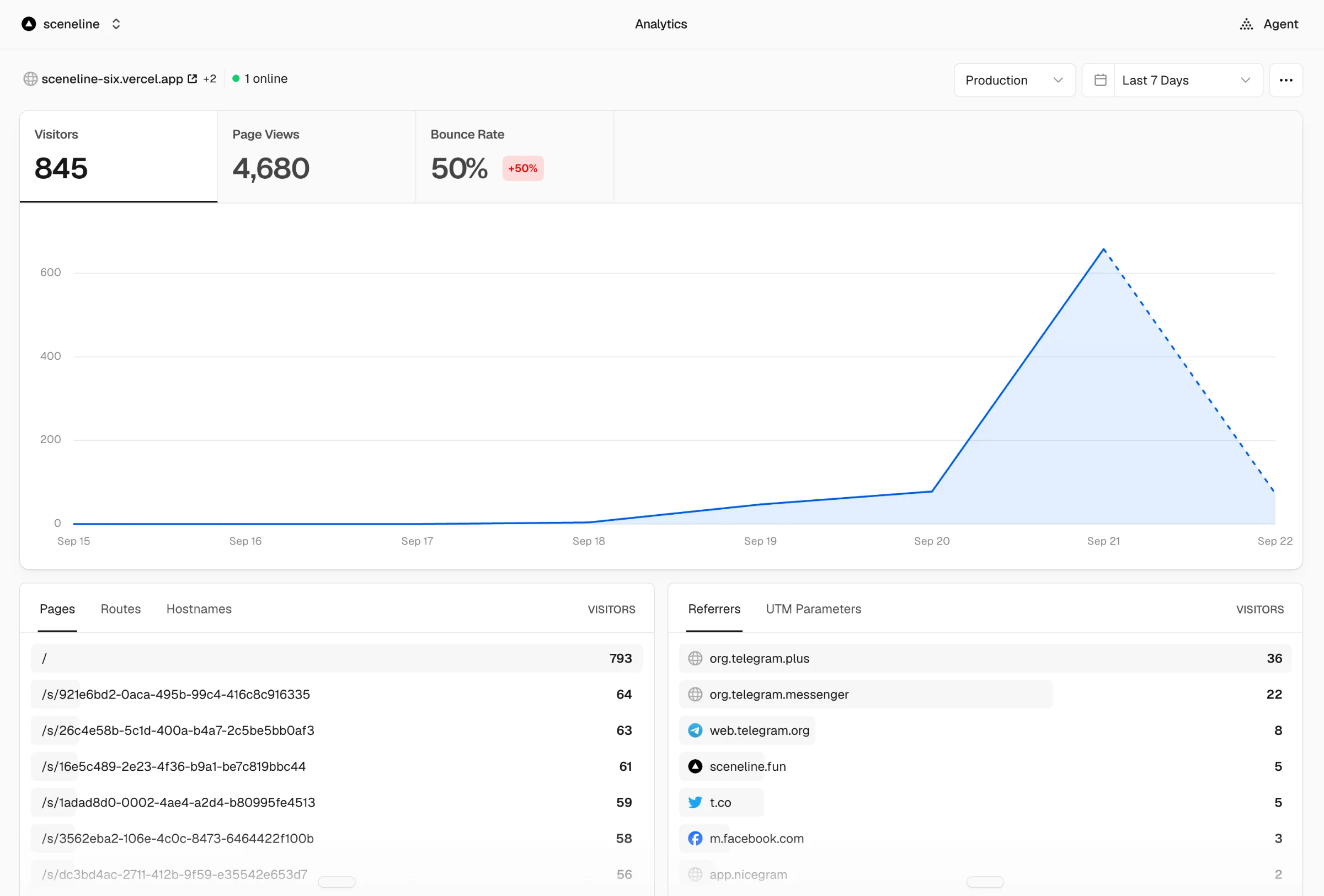Expand the Pages list with bottom handle
This screenshot has height=896, width=1324.
click(x=337, y=882)
